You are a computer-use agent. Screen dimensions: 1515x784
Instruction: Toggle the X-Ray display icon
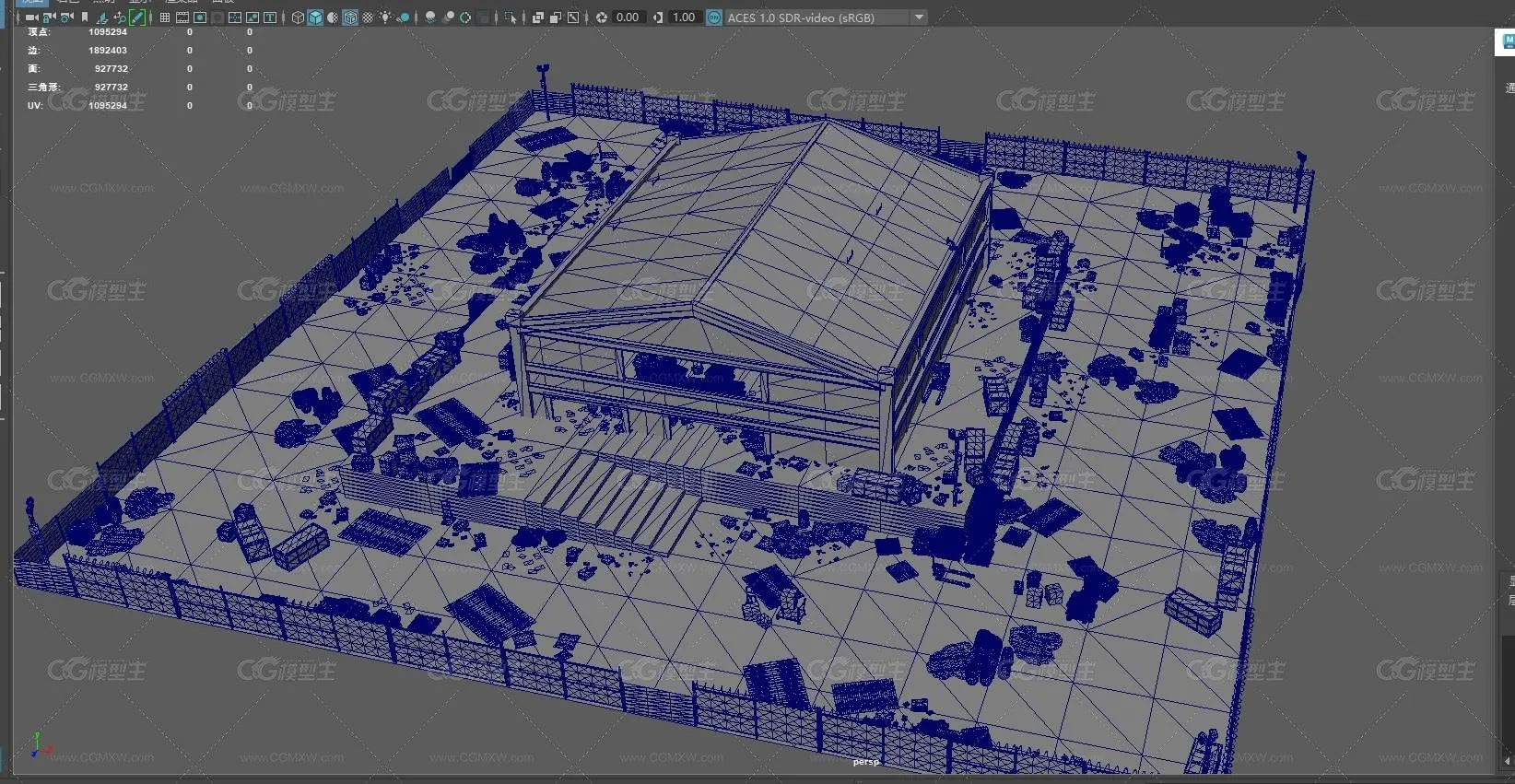click(538, 18)
